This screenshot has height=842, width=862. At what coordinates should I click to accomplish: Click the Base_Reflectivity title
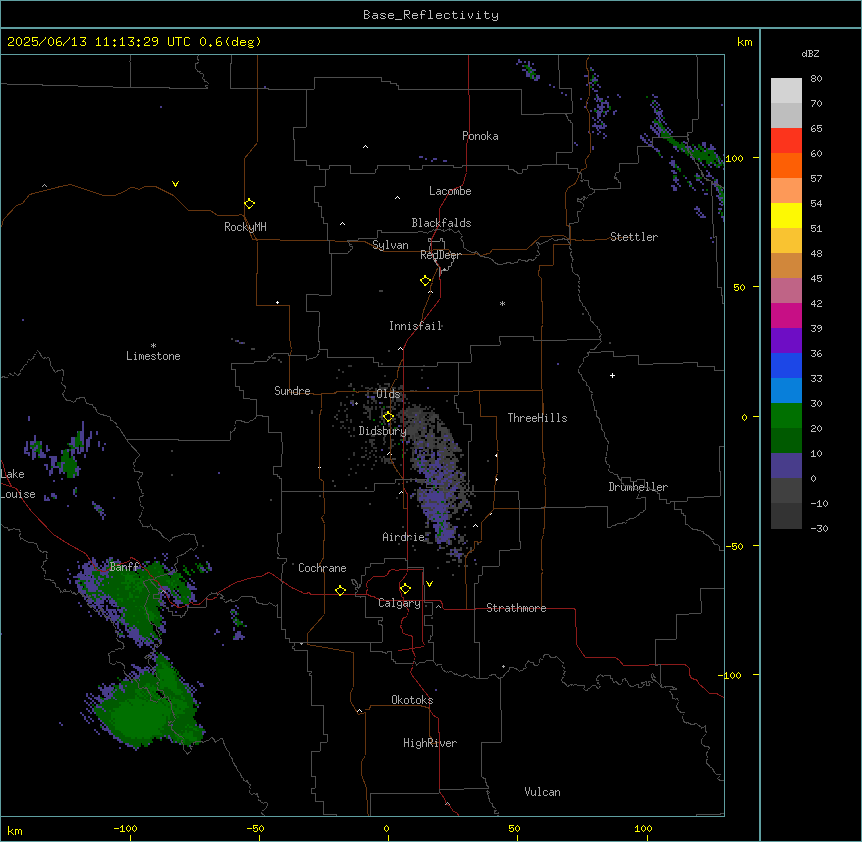click(431, 15)
